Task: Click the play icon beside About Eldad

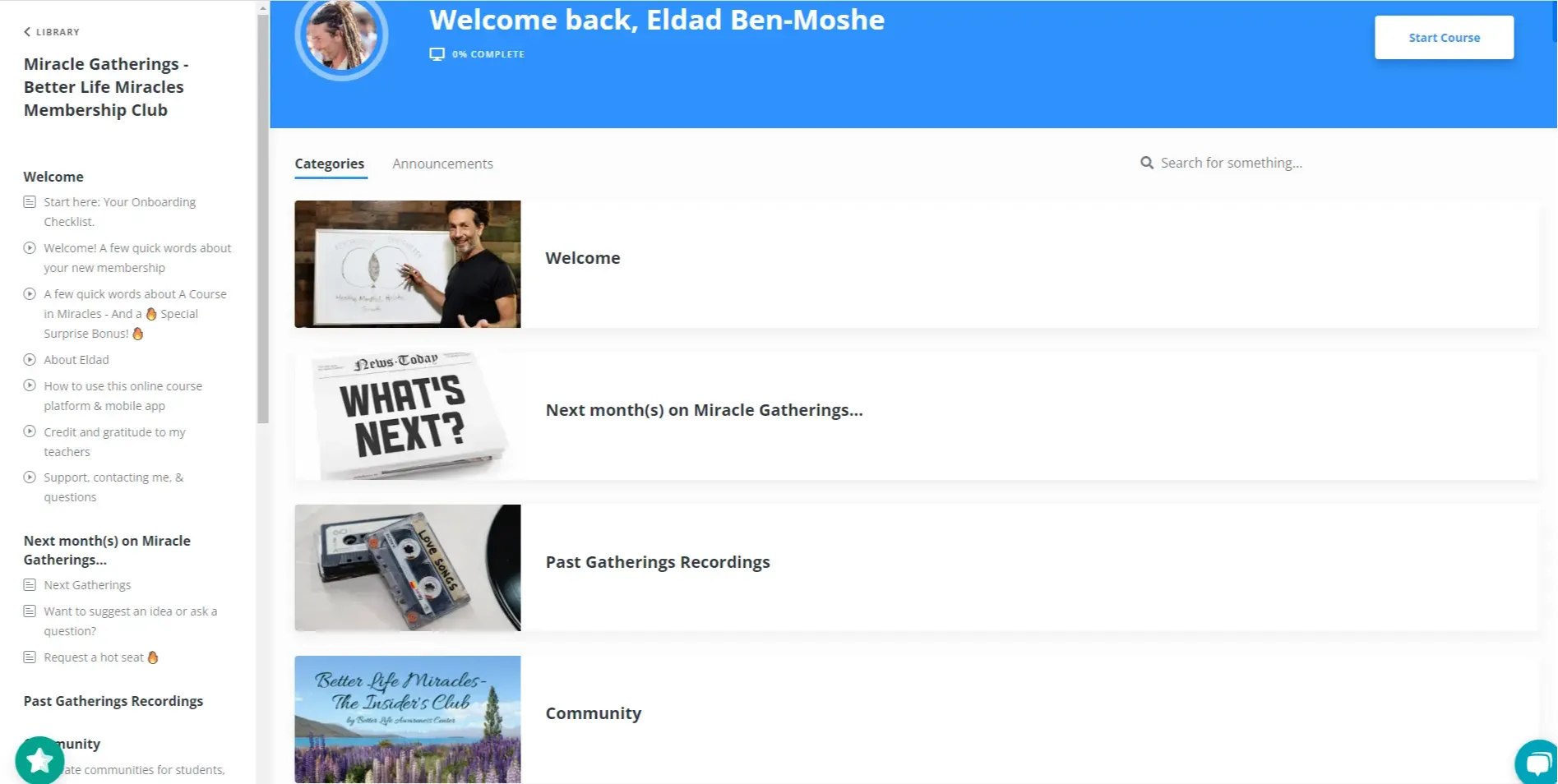Action: coord(30,359)
